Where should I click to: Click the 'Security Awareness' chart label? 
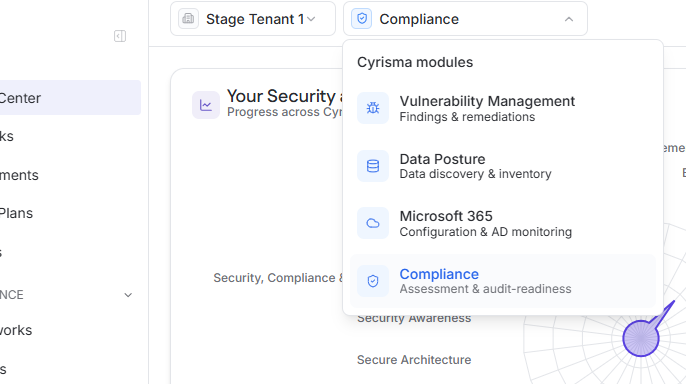click(x=414, y=318)
